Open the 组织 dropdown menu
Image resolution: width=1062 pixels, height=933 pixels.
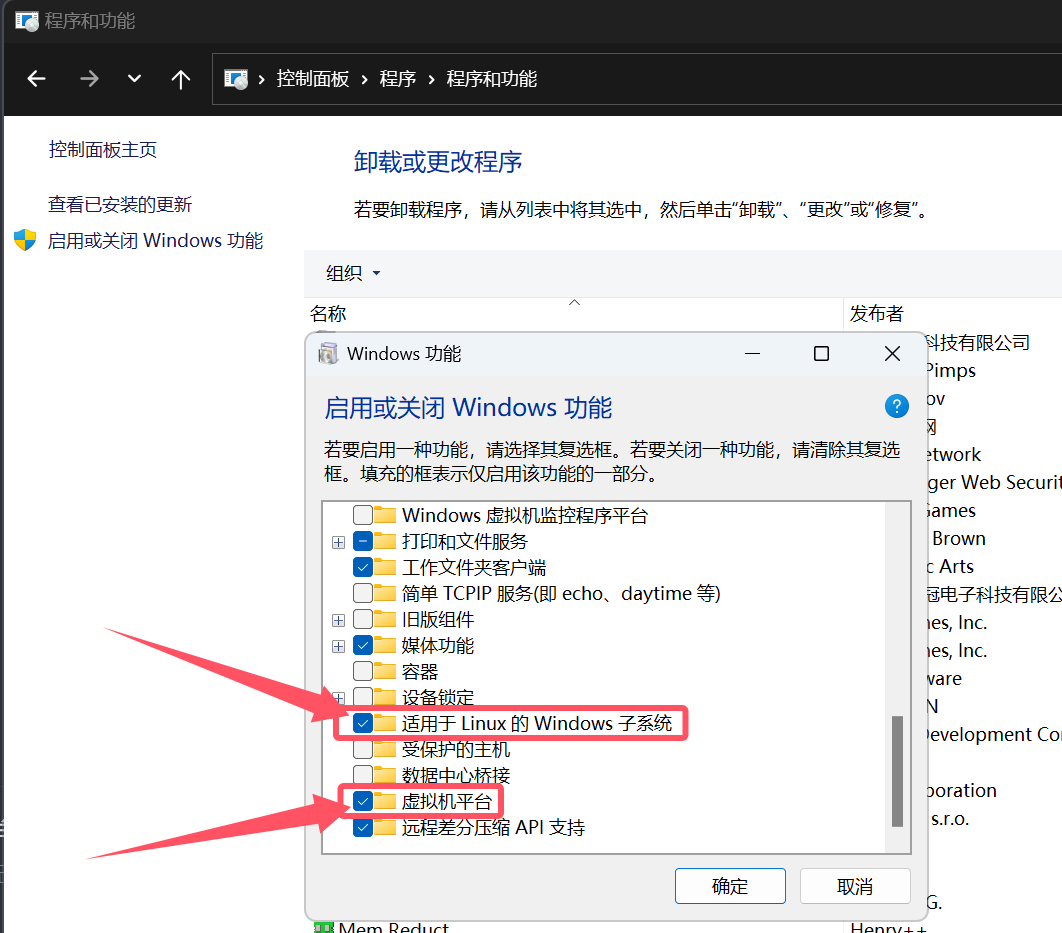point(353,273)
